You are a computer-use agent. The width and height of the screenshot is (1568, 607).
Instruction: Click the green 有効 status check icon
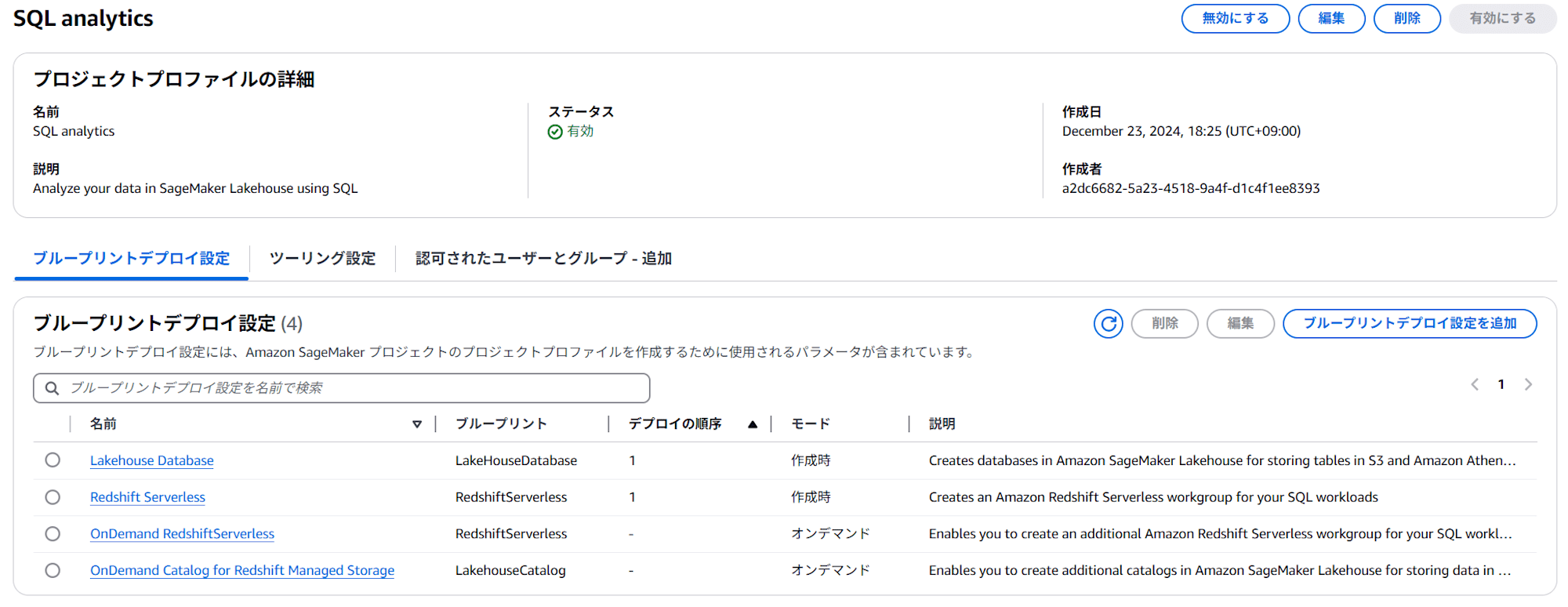555,132
